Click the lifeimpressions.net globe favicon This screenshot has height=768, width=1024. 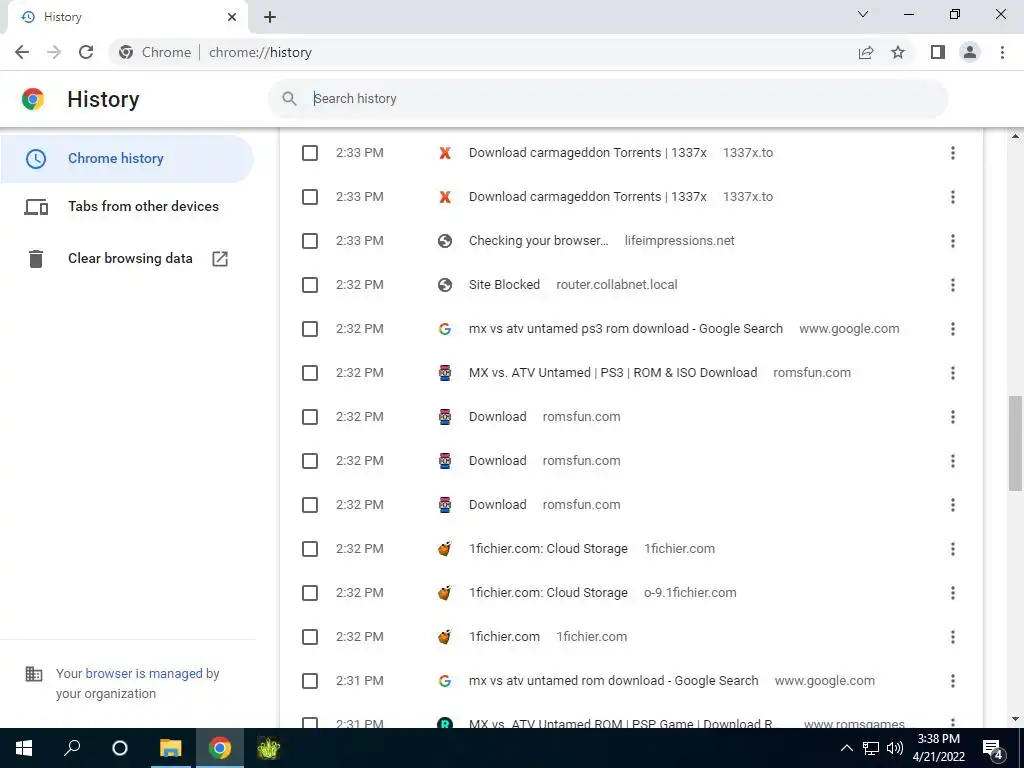pos(445,241)
